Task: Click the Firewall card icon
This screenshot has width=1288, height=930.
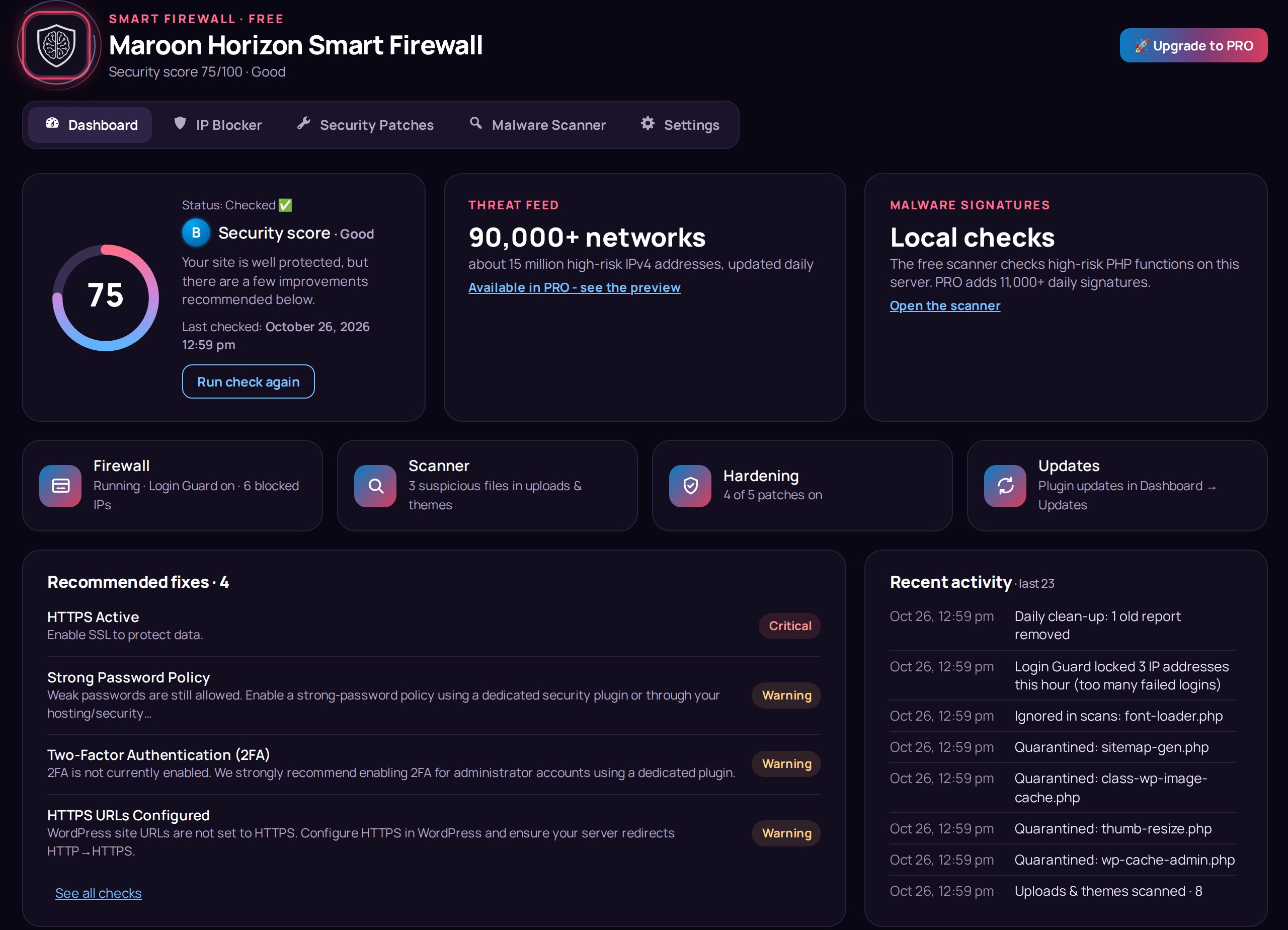Action: click(x=60, y=486)
